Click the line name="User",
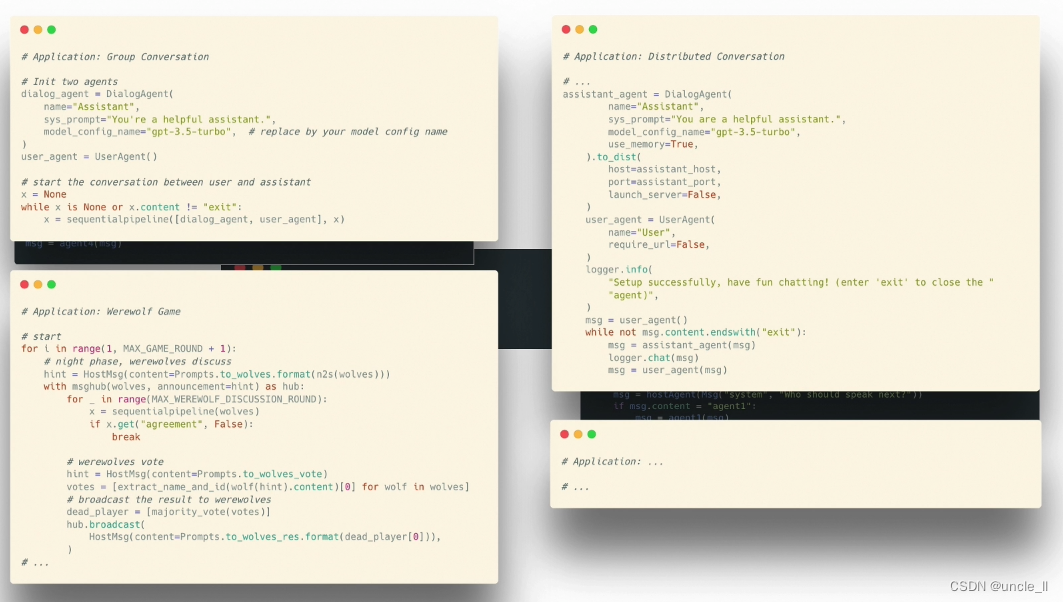 [642, 233]
